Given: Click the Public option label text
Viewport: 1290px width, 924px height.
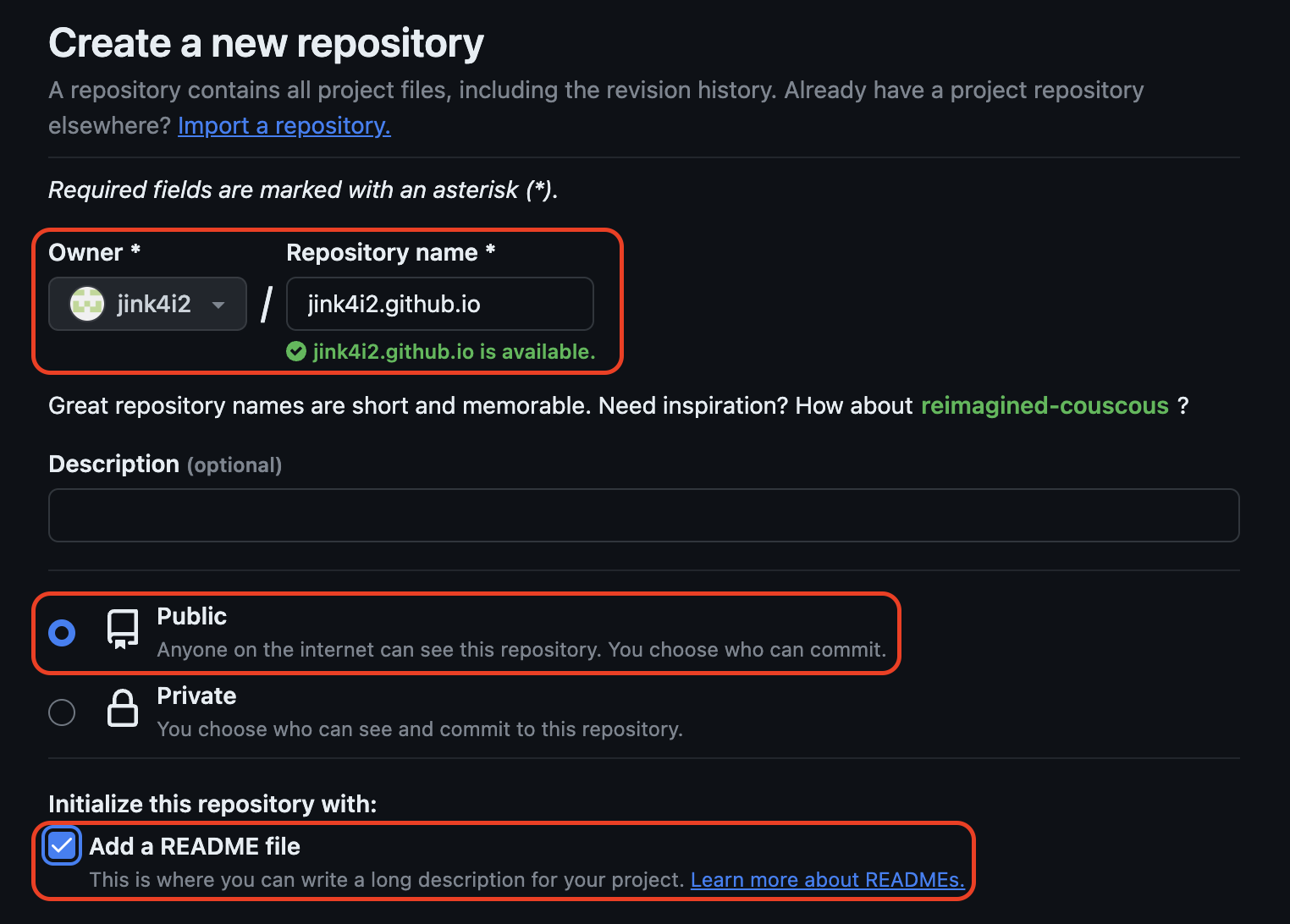Looking at the screenshot, I should (x=191, y=616).
